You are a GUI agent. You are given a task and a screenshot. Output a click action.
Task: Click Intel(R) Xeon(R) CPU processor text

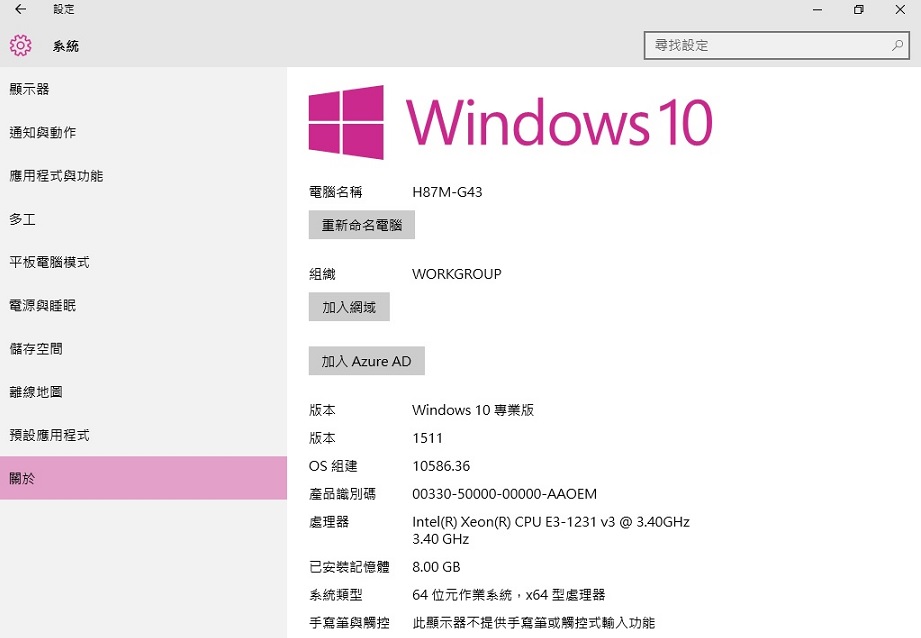[551, 530]
